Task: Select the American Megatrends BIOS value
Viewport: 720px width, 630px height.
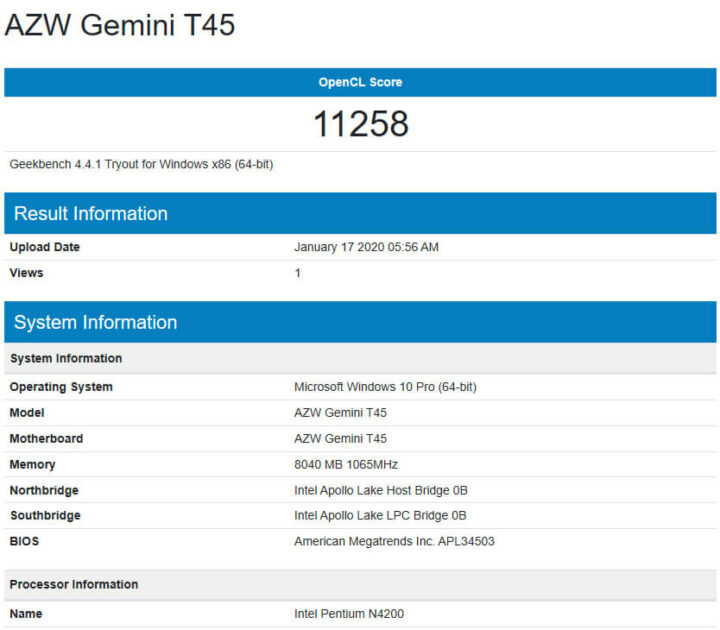Action: click(394, 542)
